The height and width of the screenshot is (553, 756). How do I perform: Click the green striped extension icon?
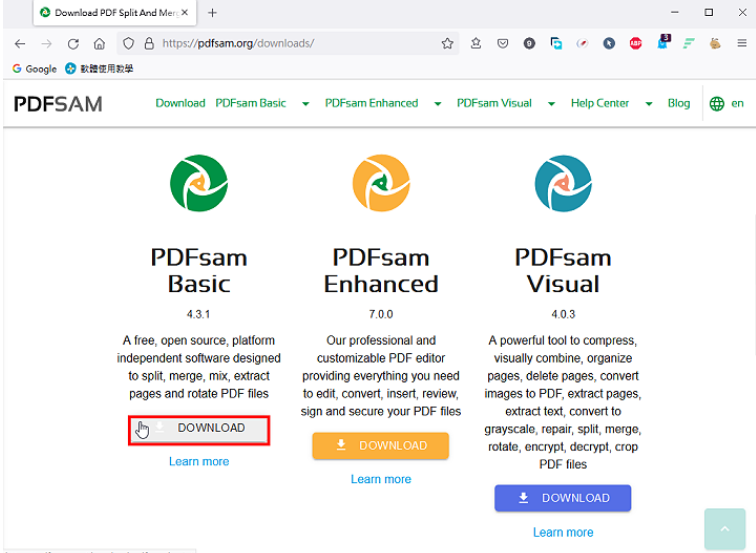688,43
